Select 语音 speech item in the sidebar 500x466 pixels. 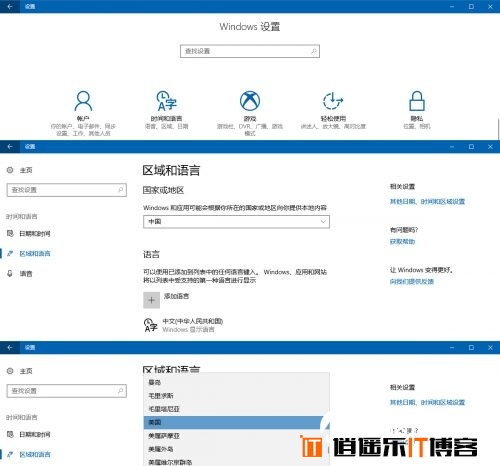tap(26, 274)
